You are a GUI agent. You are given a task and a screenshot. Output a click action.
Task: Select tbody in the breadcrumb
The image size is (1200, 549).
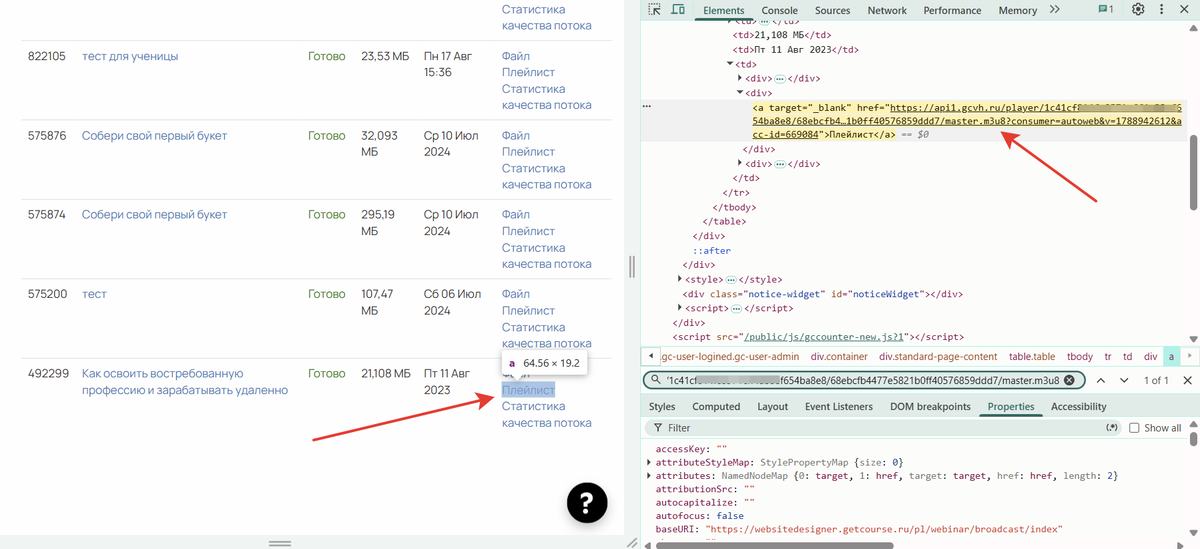1079,356
